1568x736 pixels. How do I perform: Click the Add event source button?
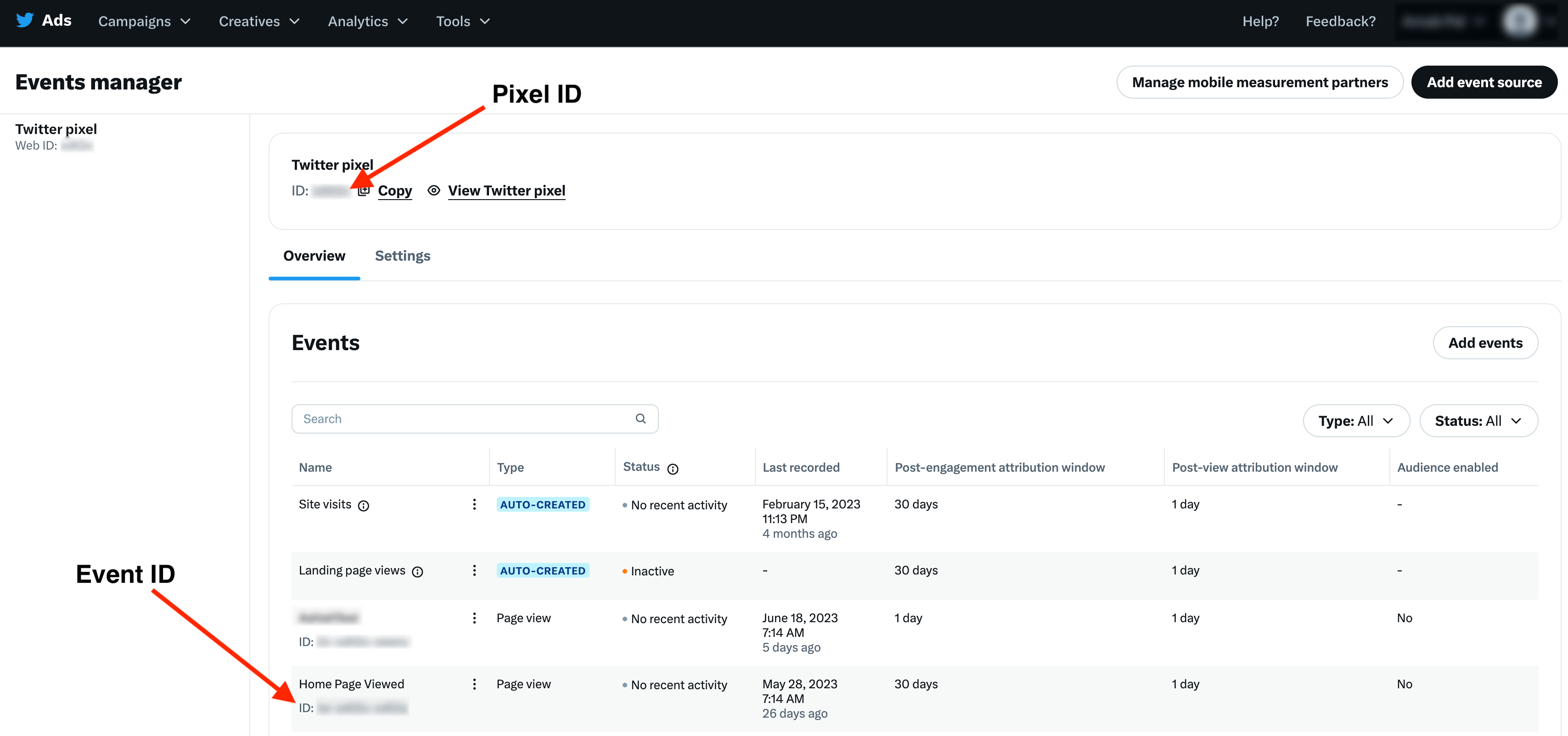[1484, 82]
